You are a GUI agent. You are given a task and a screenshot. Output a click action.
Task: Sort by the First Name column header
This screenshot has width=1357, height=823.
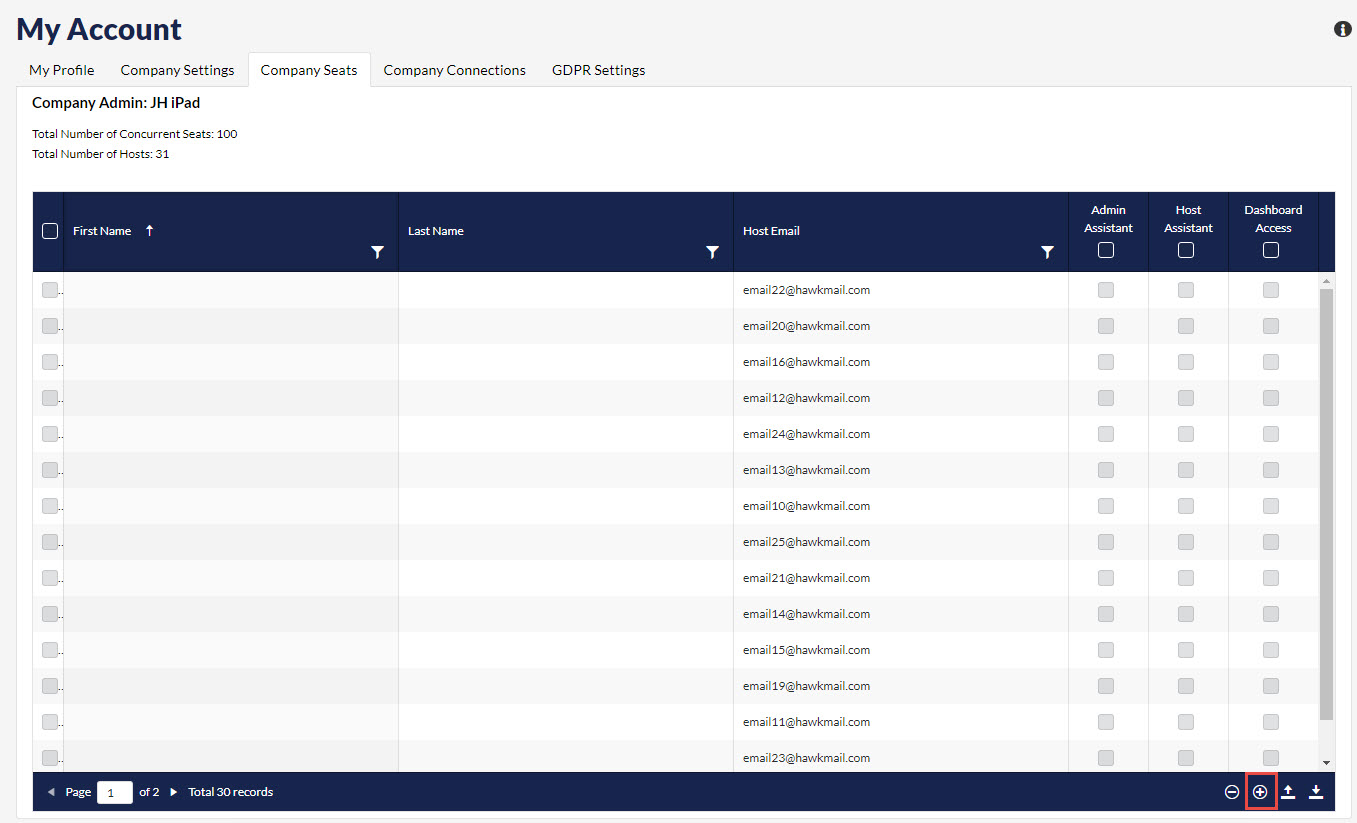pyautogui.click(x=102, y=231)
